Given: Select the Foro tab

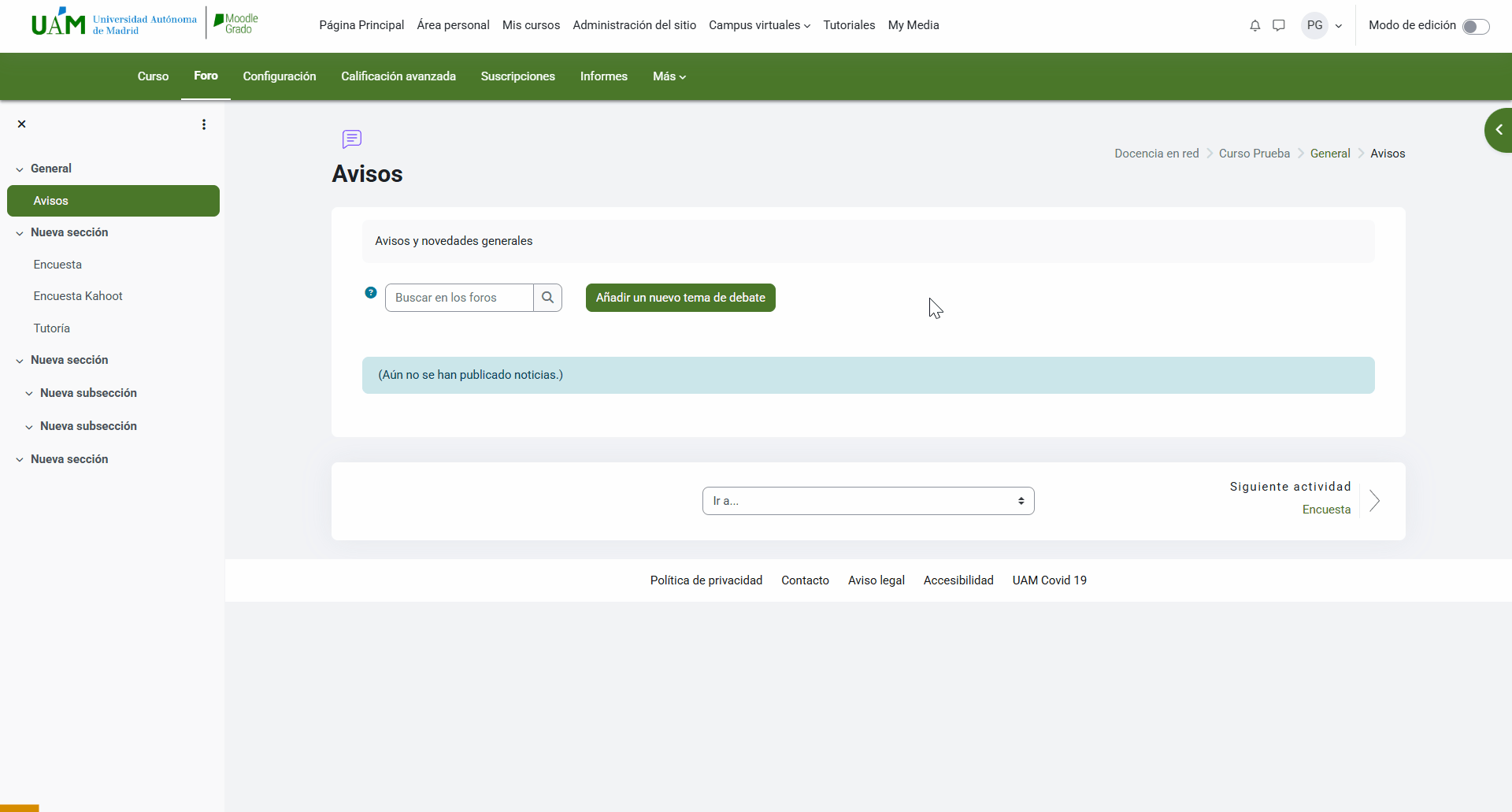Looking at the screenshot, I should [206, 76].
